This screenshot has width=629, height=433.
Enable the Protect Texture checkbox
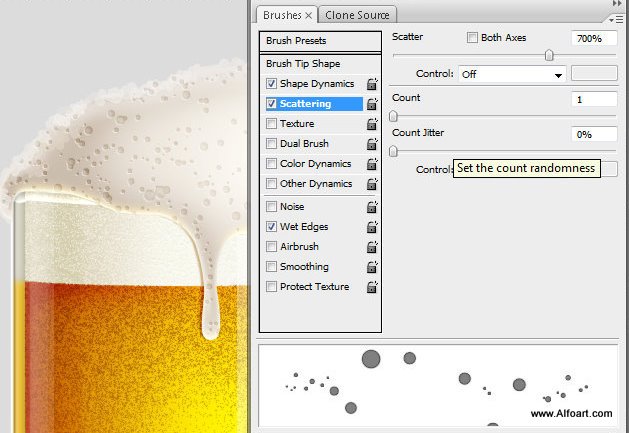tap(271, 286)
